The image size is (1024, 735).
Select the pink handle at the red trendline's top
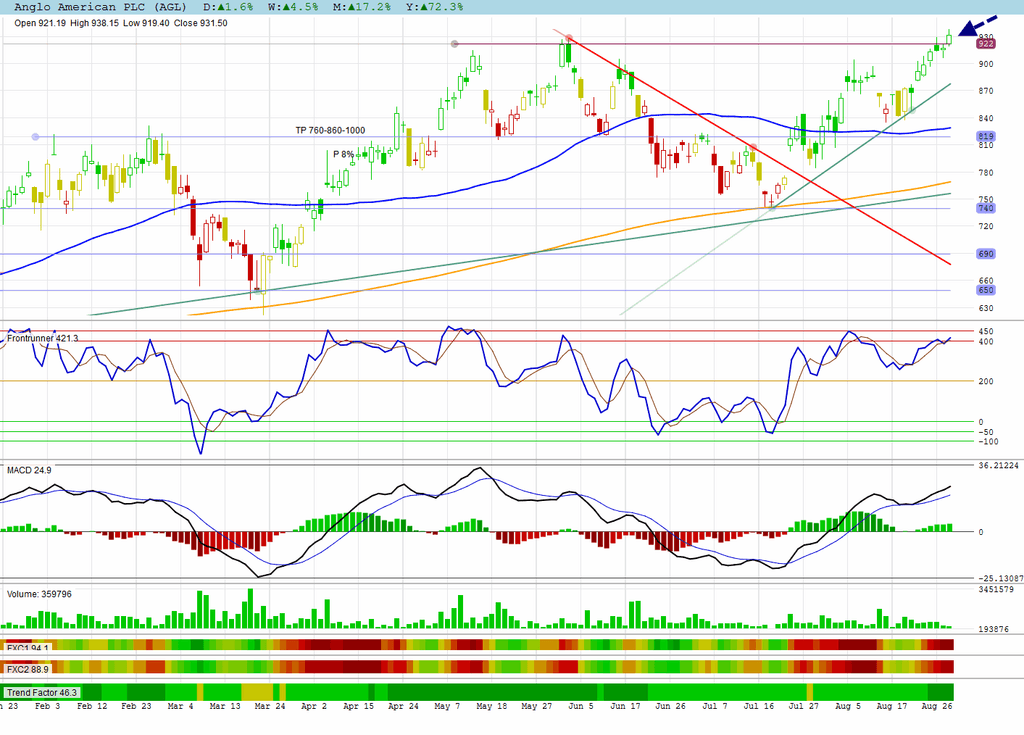[x=569, y=39]
